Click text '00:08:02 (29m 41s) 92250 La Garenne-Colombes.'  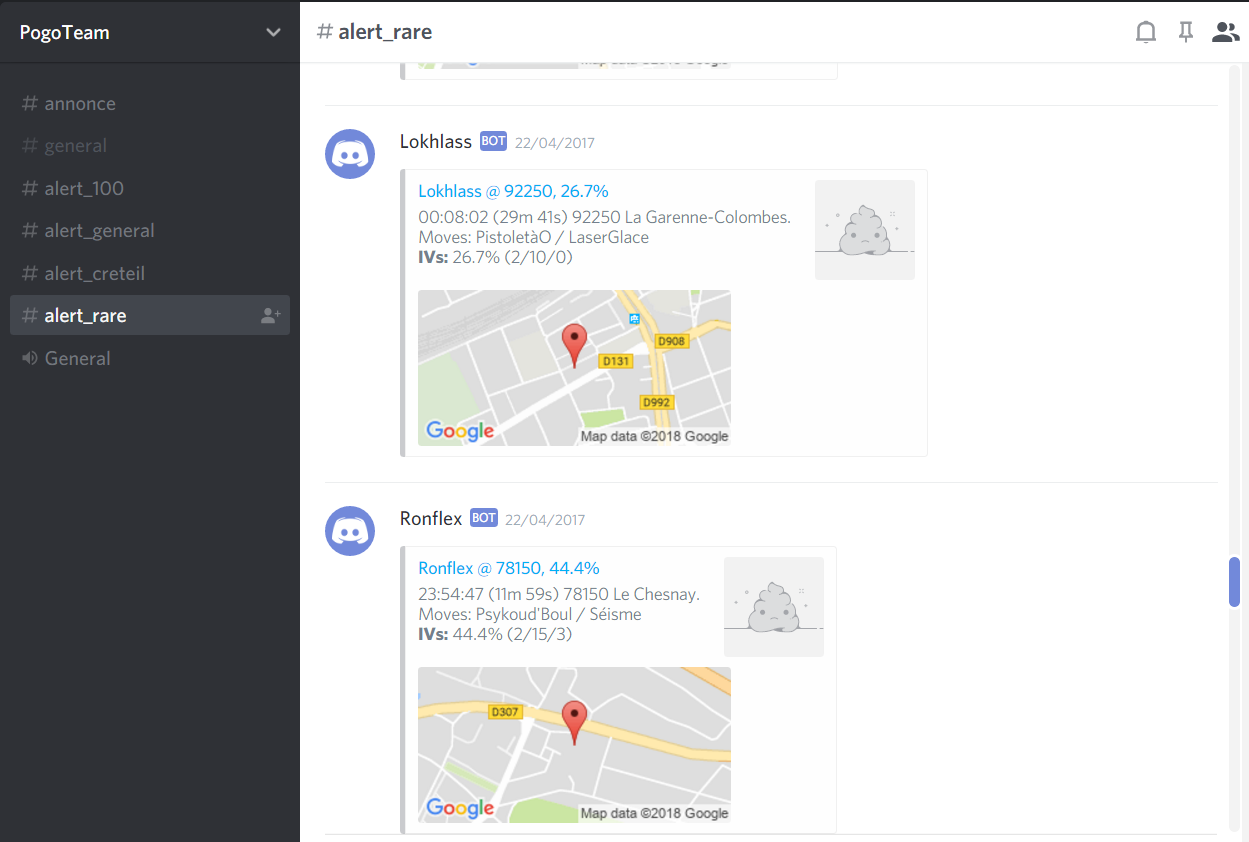pyautogui.click(x=604, y=217)
